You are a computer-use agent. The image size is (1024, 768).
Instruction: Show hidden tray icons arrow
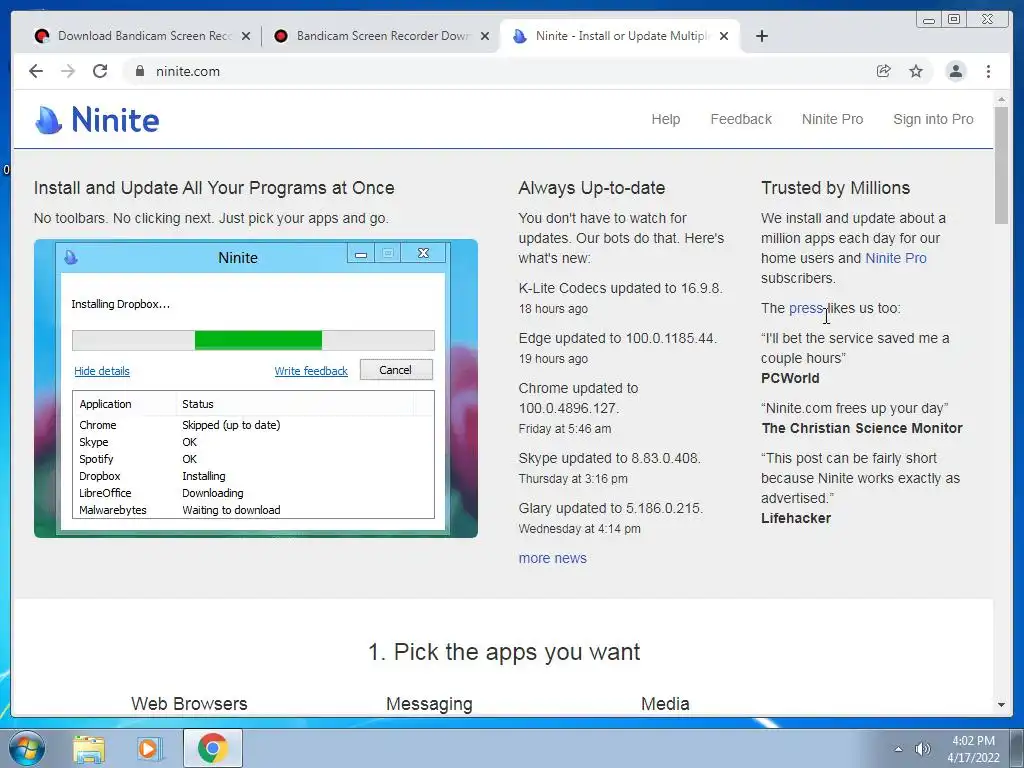coord(899,749)
